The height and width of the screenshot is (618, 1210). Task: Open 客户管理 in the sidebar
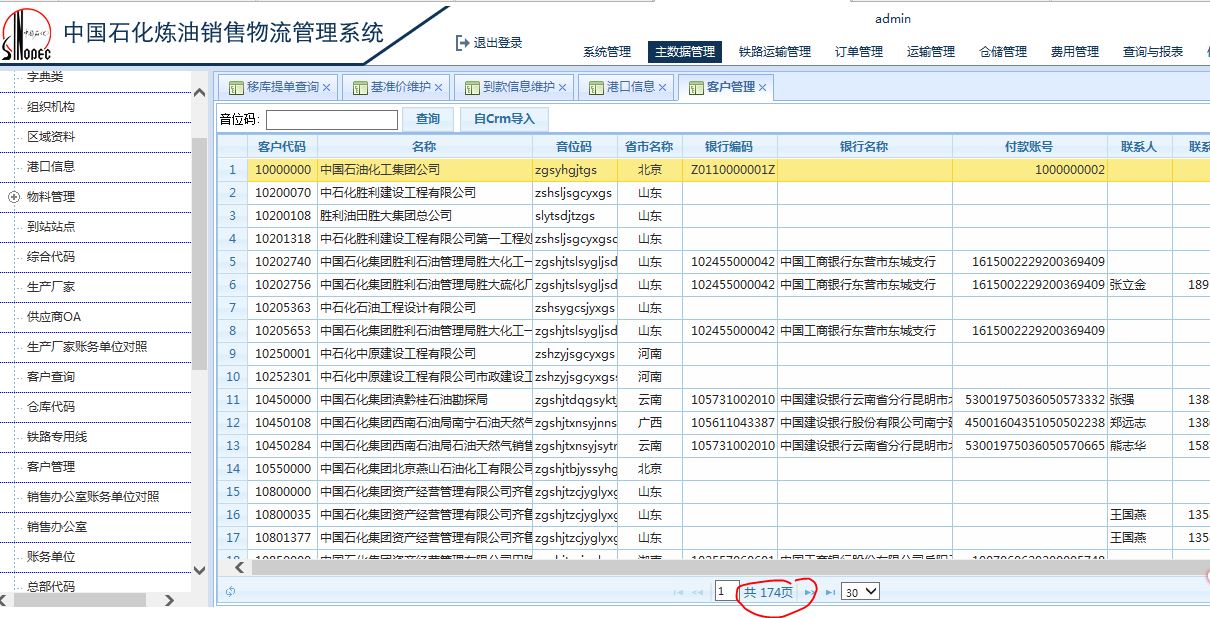[x=51, y=467]
